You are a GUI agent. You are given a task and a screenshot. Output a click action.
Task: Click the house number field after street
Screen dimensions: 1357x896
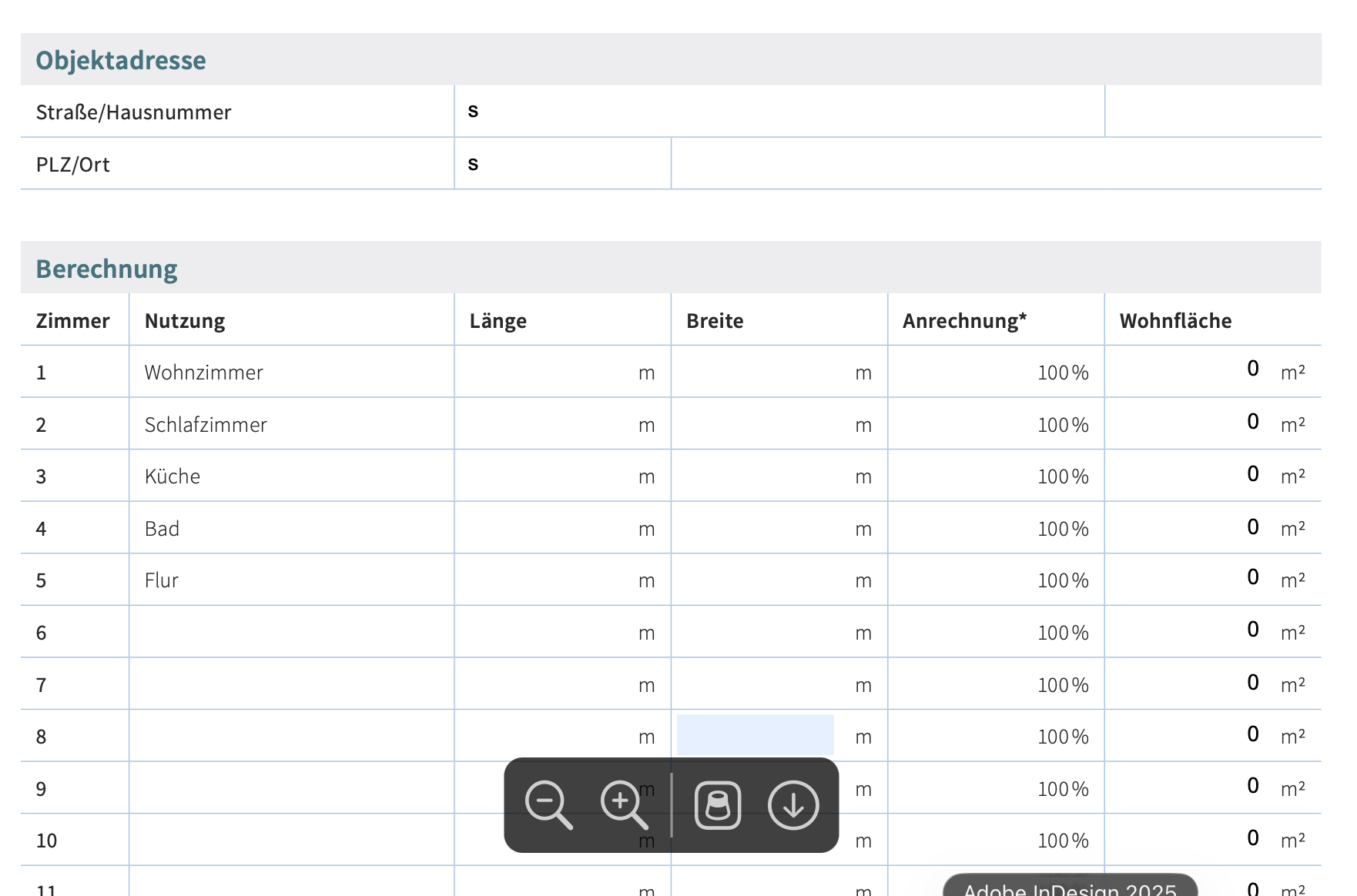1212,112
